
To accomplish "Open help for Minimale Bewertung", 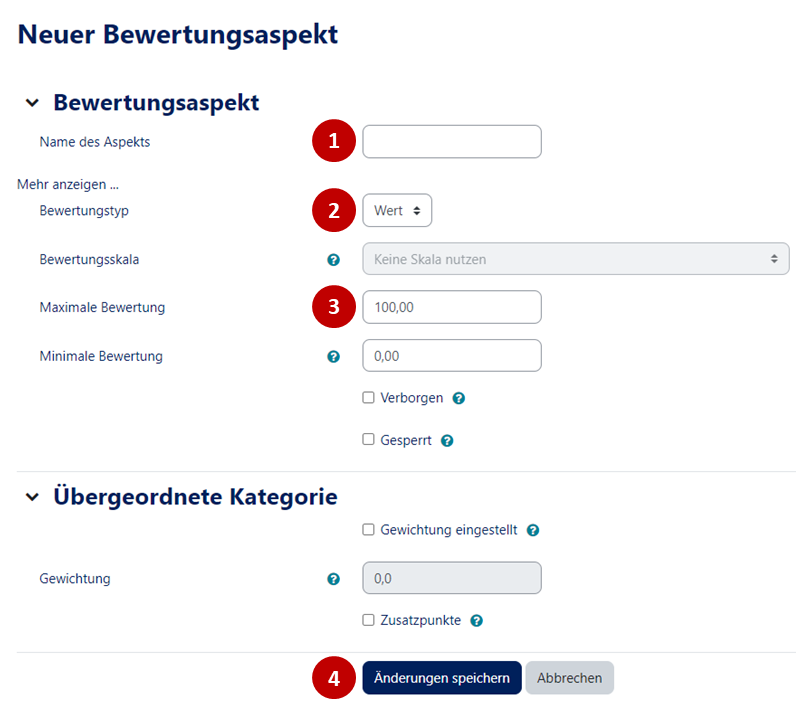I will [x=334, y=356].
